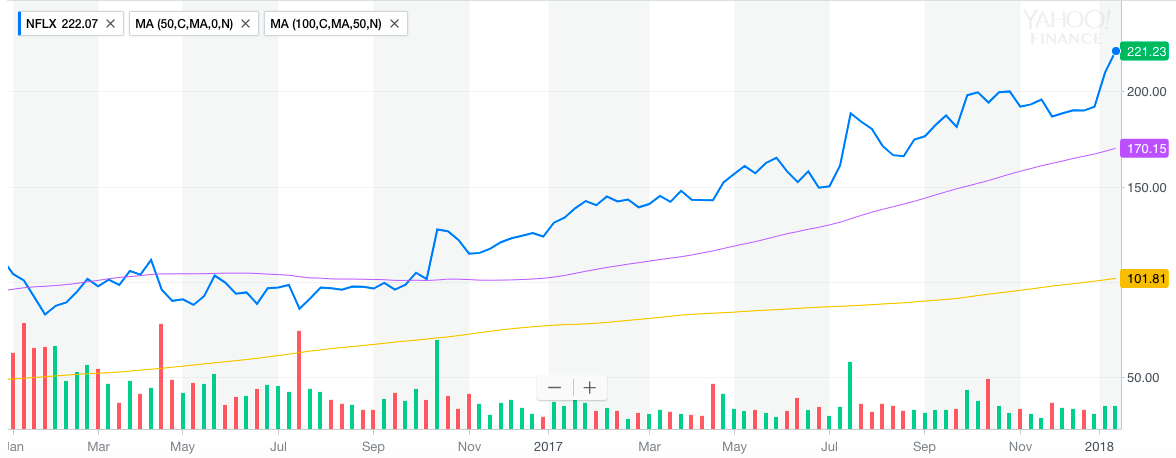Remove the MA (100,C,MA,50,N) indicator

pyautogui.click(x=394, y=23)
